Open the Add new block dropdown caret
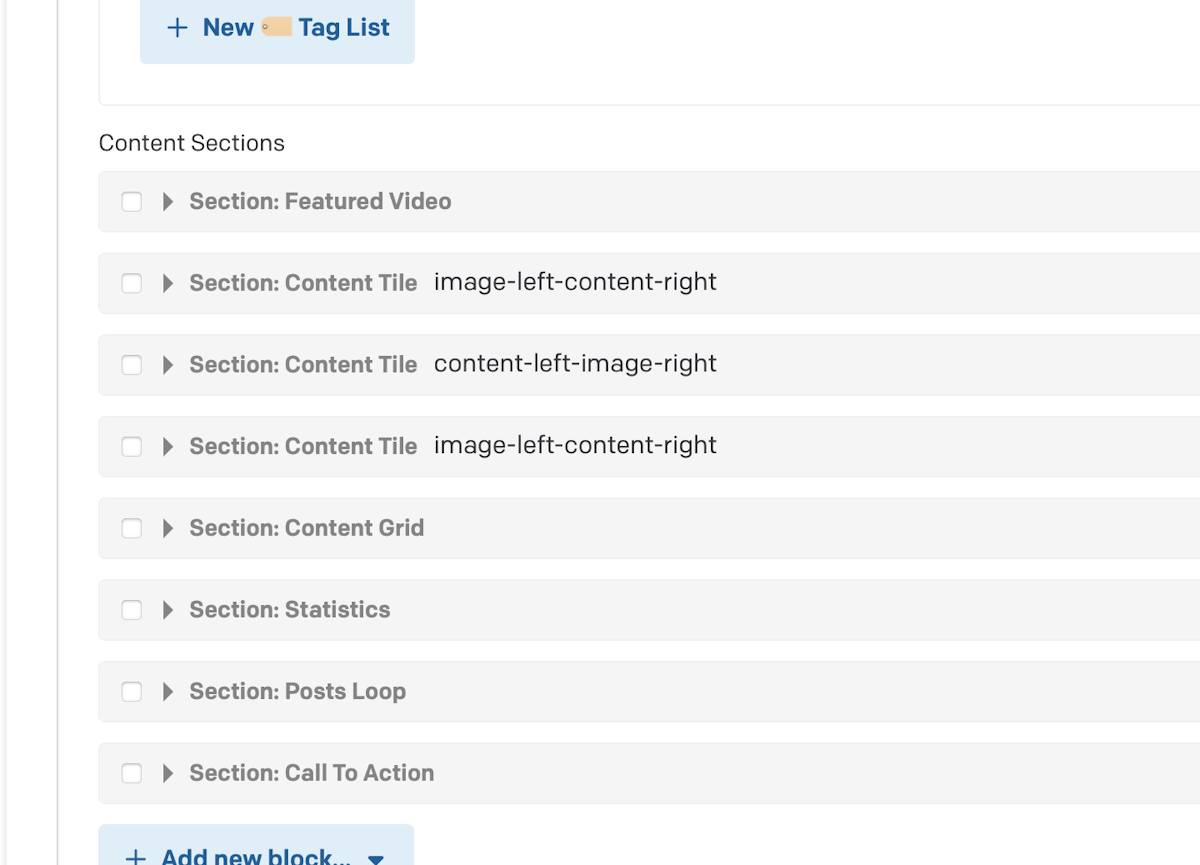This screenshot has height=865, width=1200. [x=376, y=859]
